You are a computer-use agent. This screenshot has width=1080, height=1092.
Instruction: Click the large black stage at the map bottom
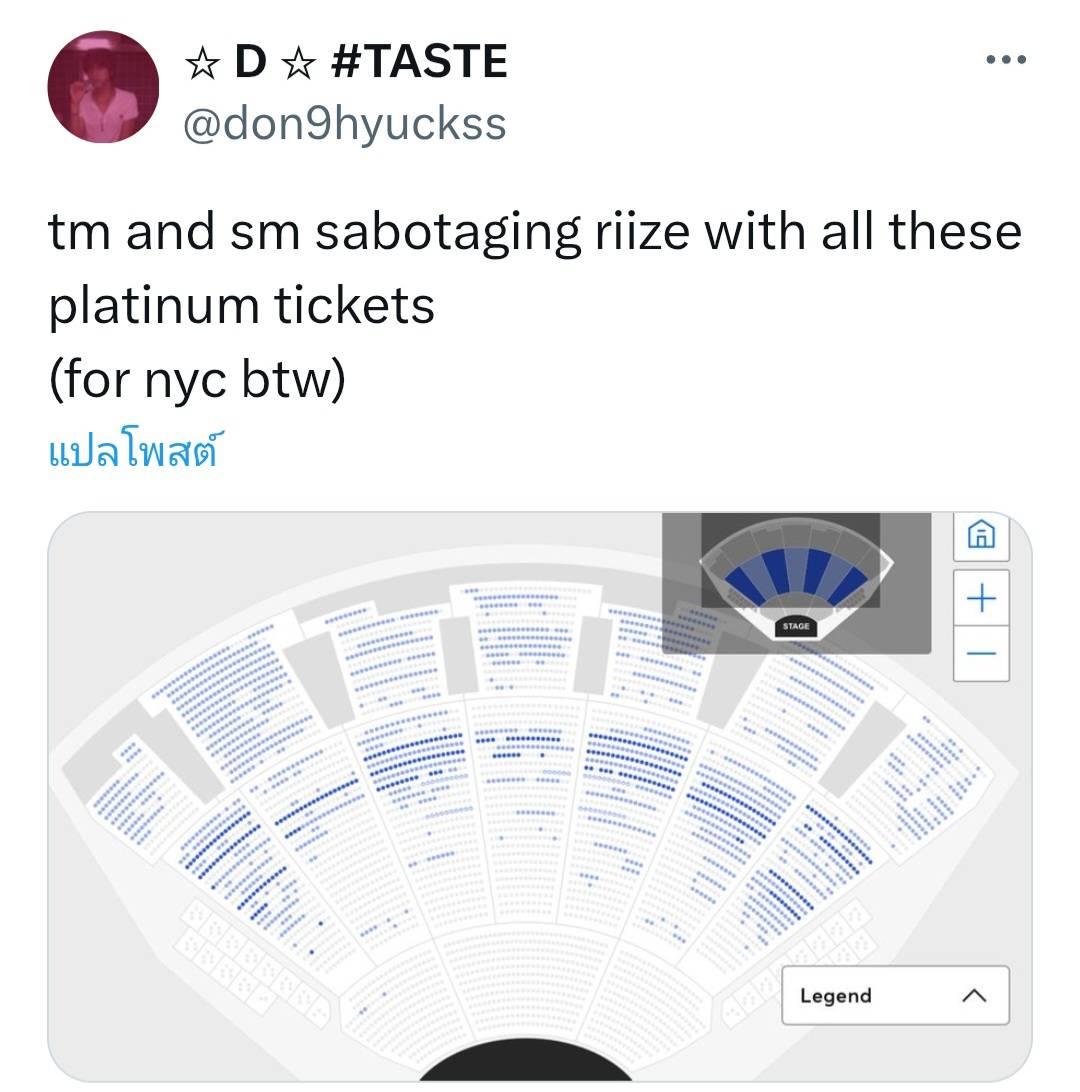(x=525, y=1064)
